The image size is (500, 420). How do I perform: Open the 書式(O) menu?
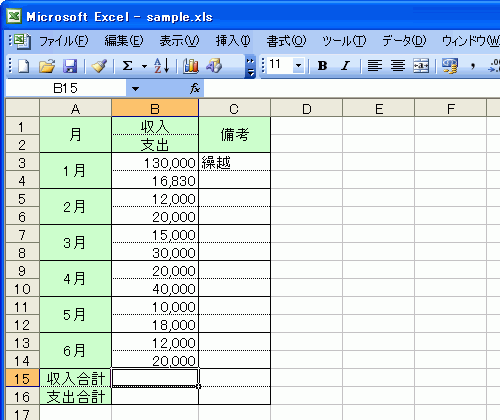[286, 41]
